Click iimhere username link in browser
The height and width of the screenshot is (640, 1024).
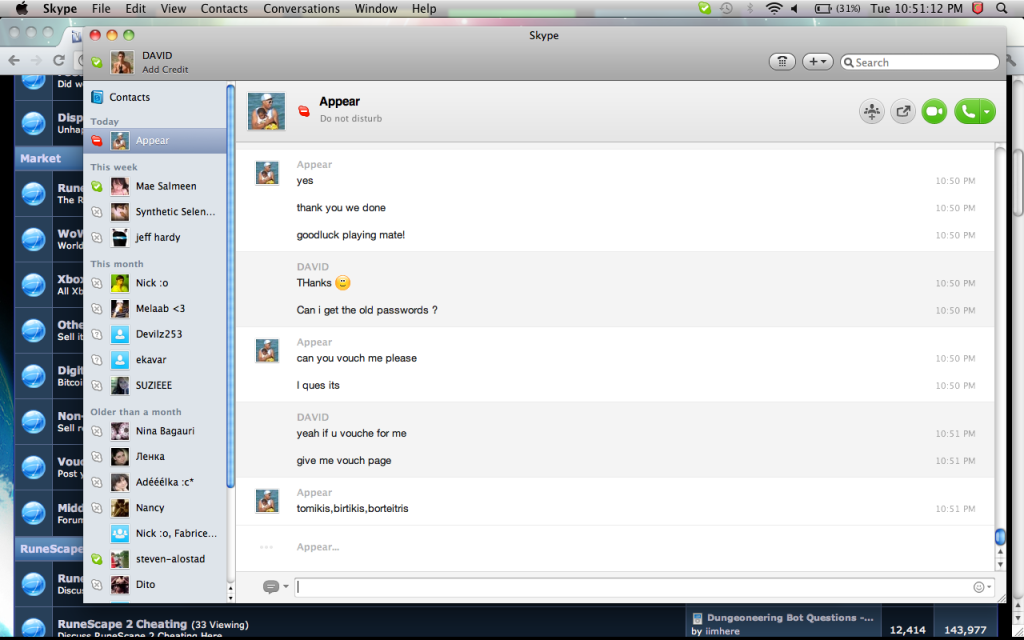[722, 631]
